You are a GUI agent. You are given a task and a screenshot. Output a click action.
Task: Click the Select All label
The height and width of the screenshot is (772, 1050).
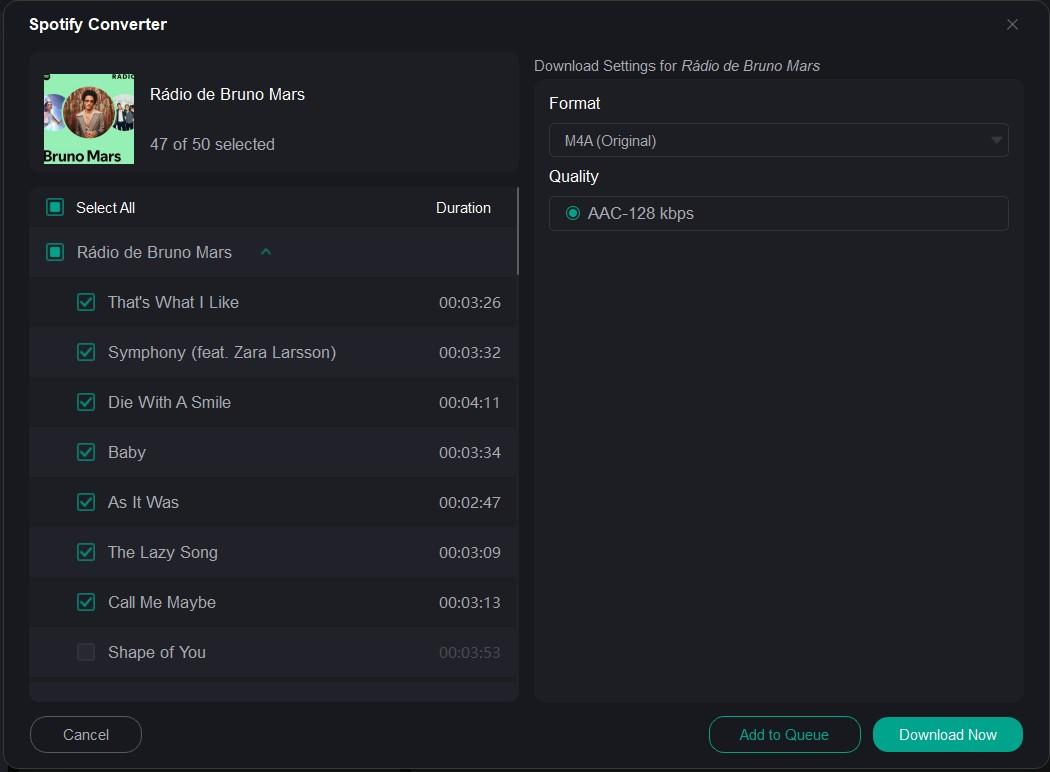105,208
